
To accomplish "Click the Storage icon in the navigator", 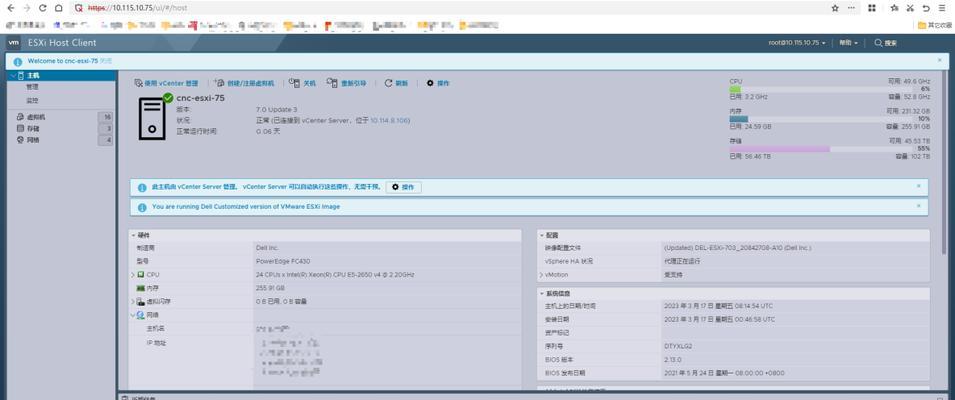I will point(20,128).
